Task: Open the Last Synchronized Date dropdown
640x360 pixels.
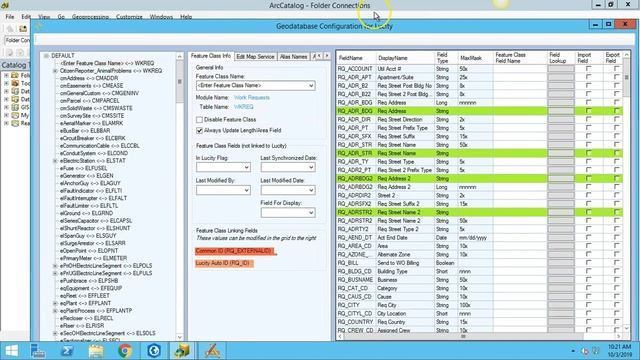Action: tap(311, 167)
